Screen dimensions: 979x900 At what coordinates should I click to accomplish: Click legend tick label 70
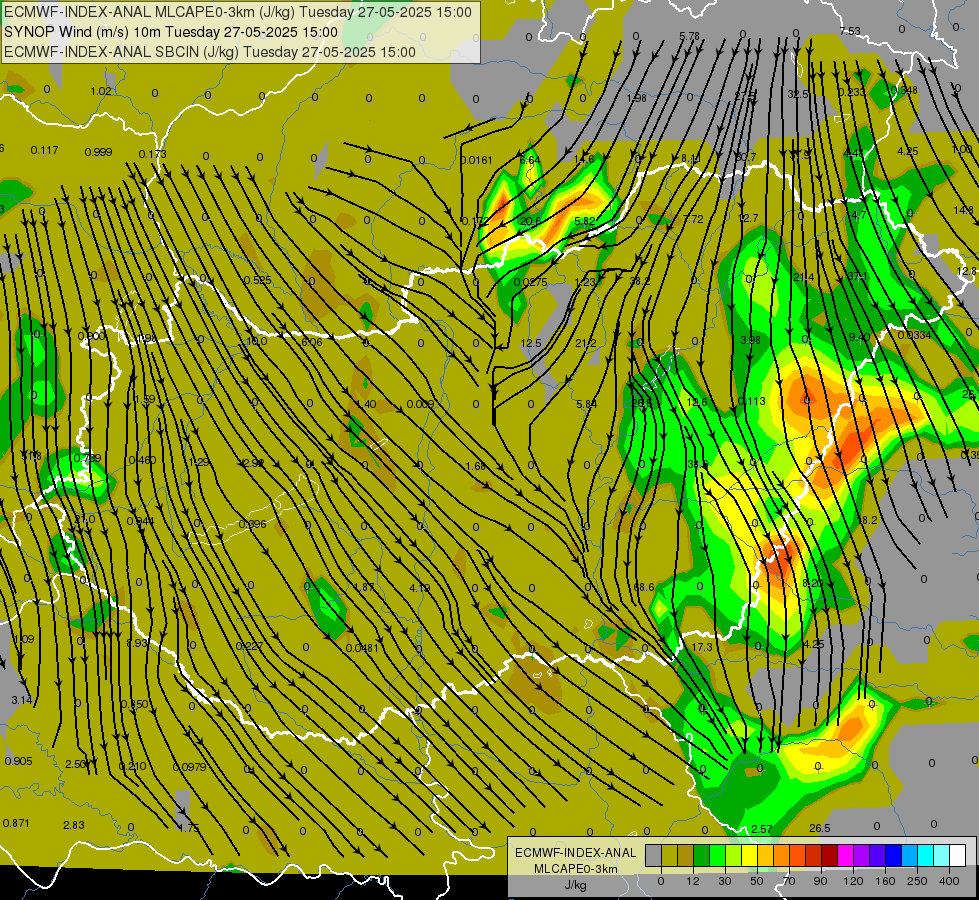[789, 881]
